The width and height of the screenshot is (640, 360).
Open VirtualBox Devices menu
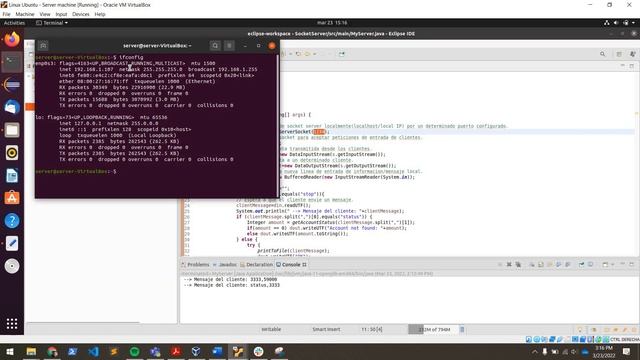coord(81,14)
